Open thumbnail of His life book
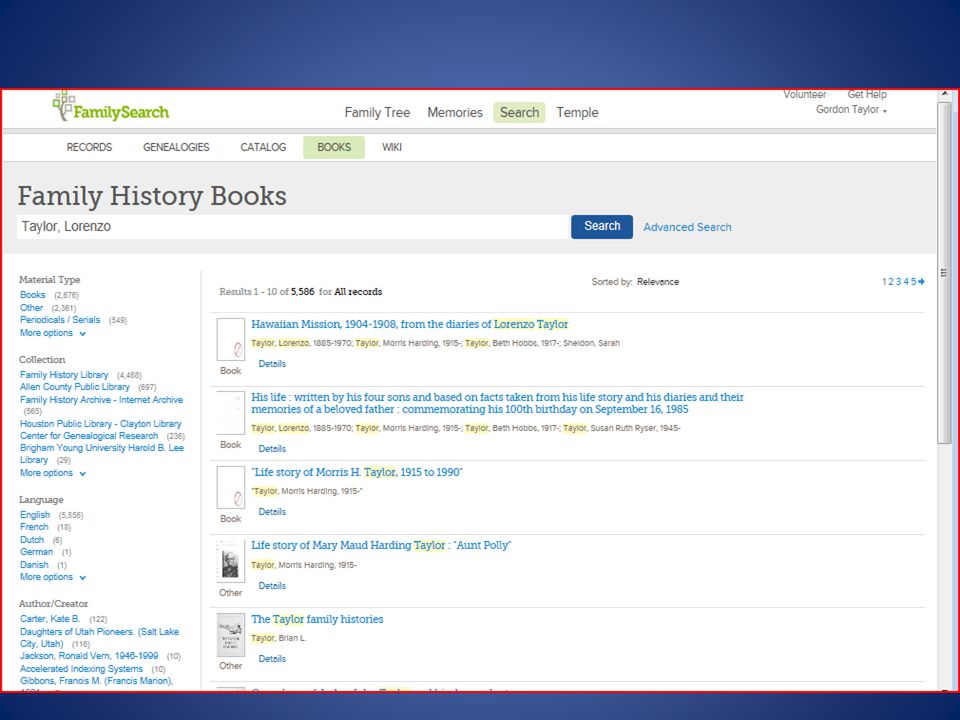Viewport: 960px width, 720px height. [231, 413]
